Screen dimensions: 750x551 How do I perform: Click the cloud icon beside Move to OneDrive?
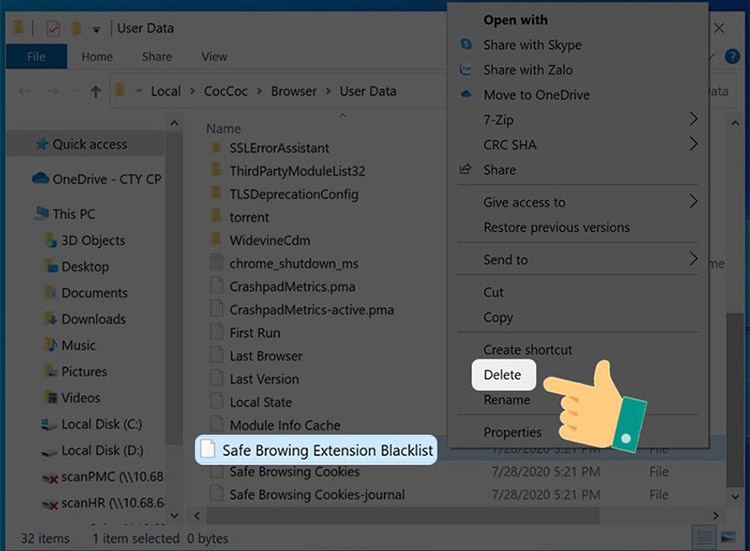[466, 95]
